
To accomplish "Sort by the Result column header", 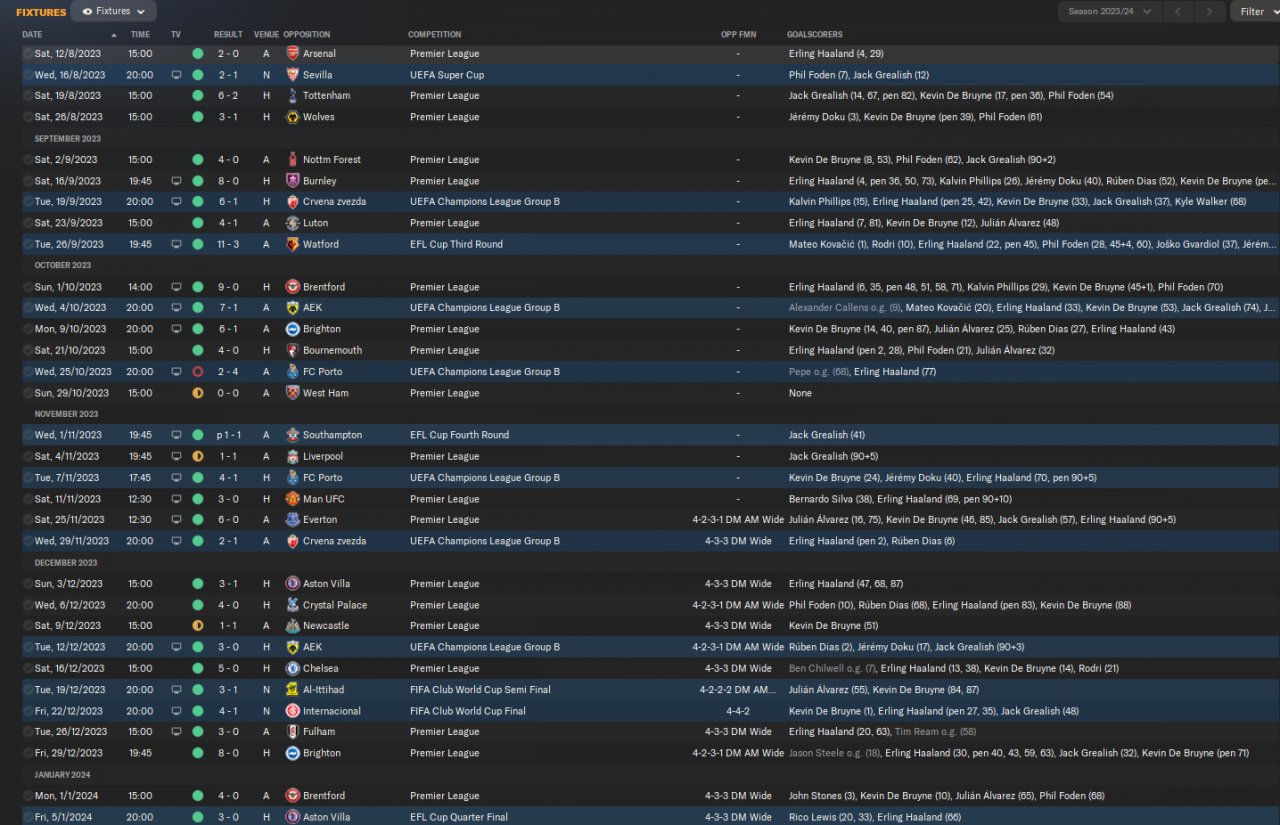I will [x=228, y=35].
